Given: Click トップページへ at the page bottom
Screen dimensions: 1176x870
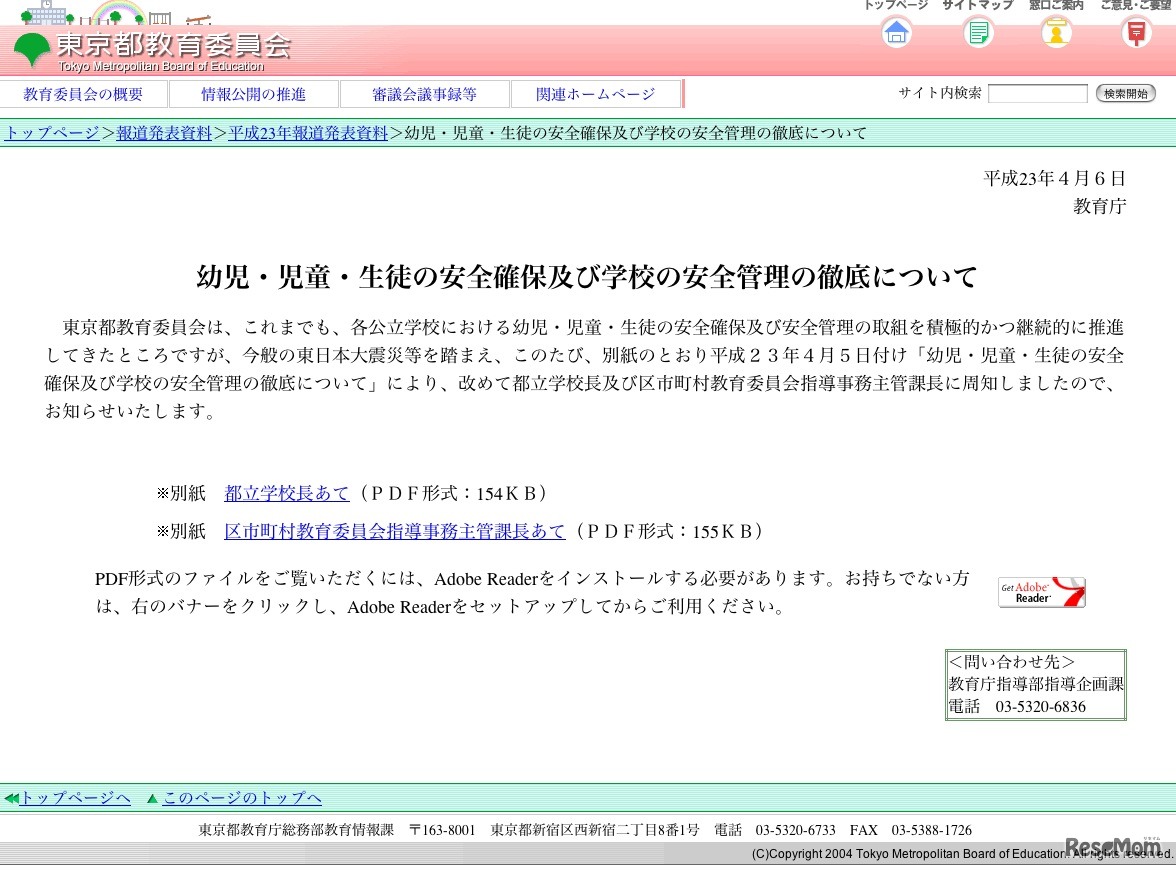Looking at the screenshot, I should point(78,798).
